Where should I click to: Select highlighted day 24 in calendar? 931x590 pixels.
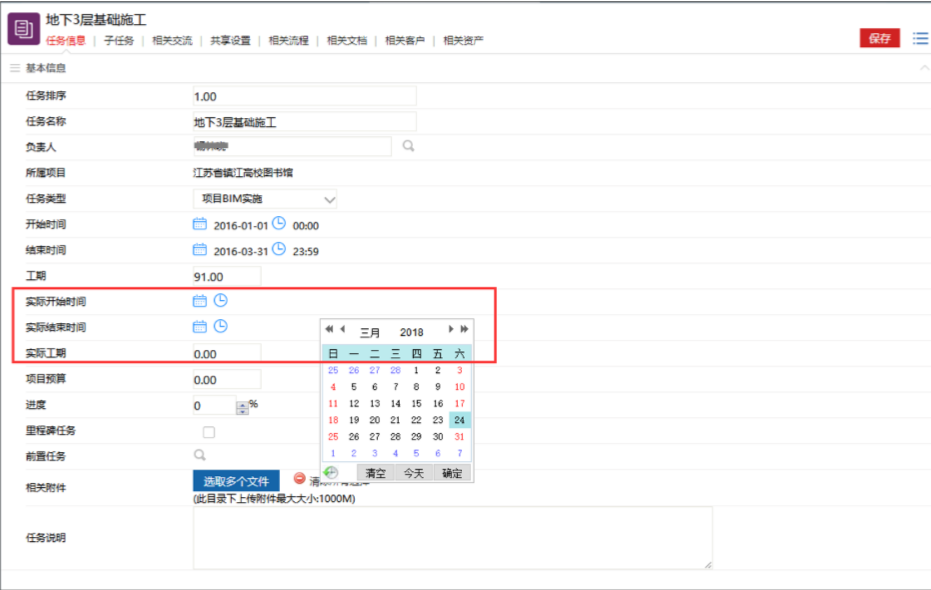[460, 420]
